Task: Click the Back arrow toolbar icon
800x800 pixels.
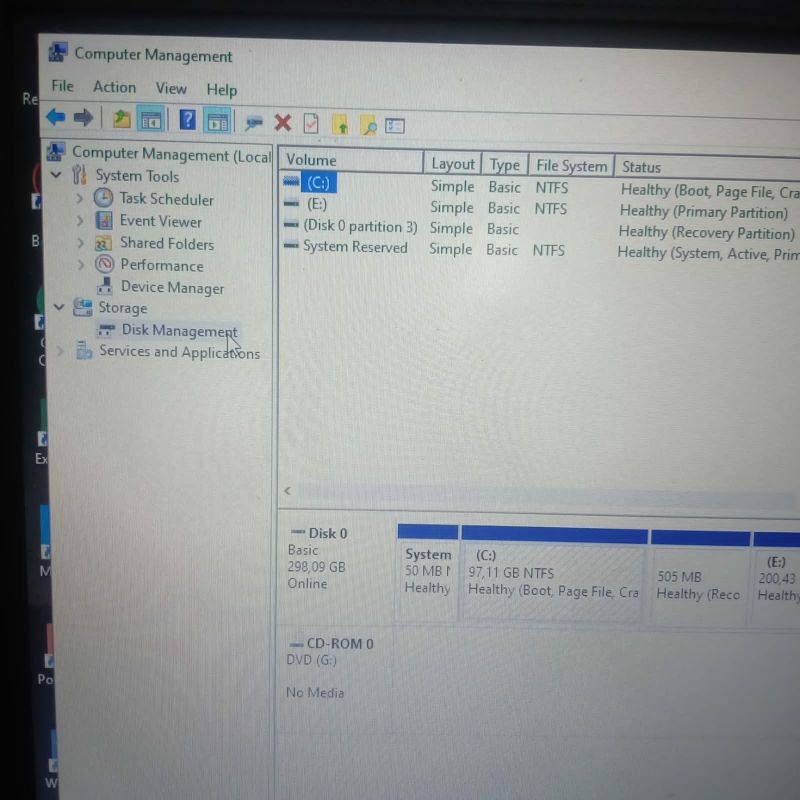Action: pyautogui.click(x=56, y=117)
